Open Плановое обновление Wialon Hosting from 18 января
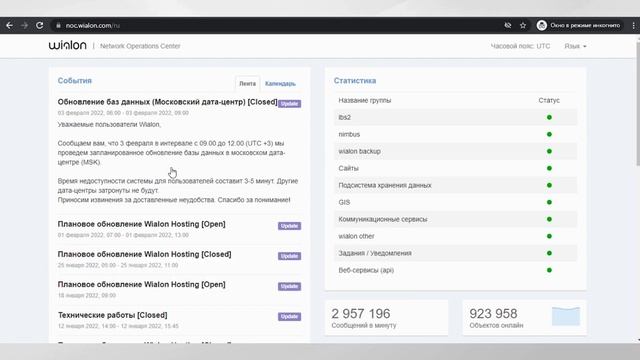Screen dimensions: 640x360 point(141,284)
